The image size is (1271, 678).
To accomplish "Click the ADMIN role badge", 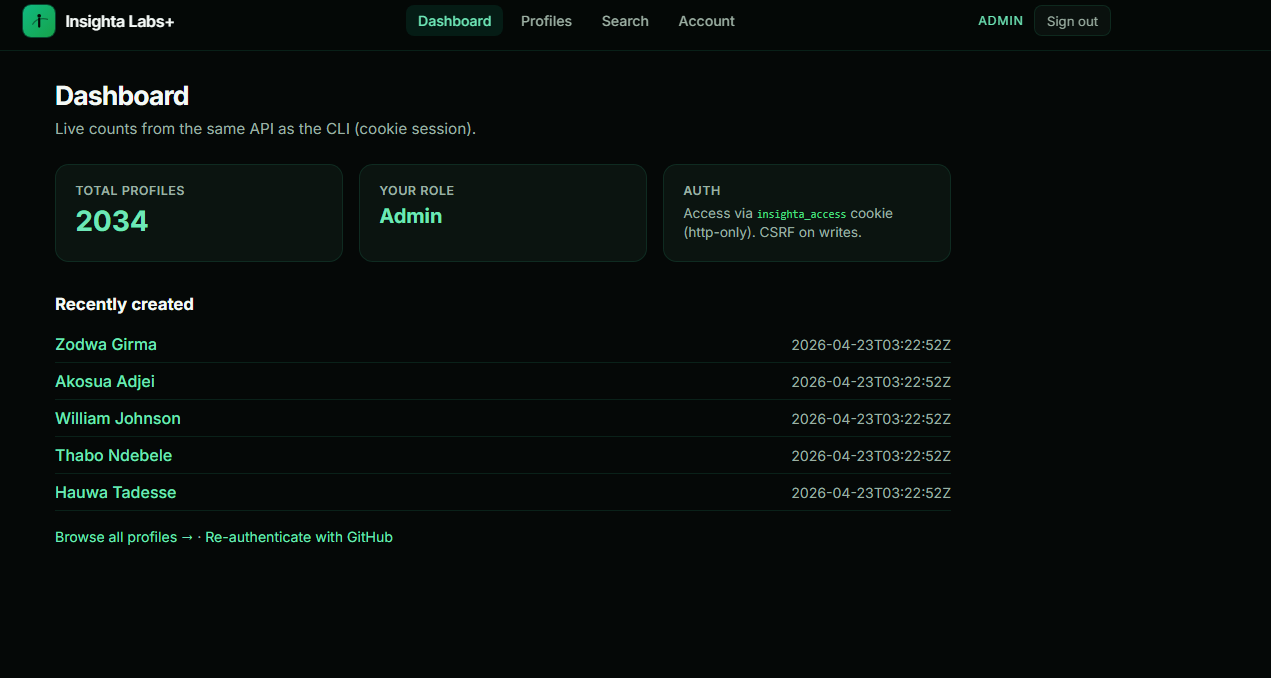I will (x=1000, y=21).
